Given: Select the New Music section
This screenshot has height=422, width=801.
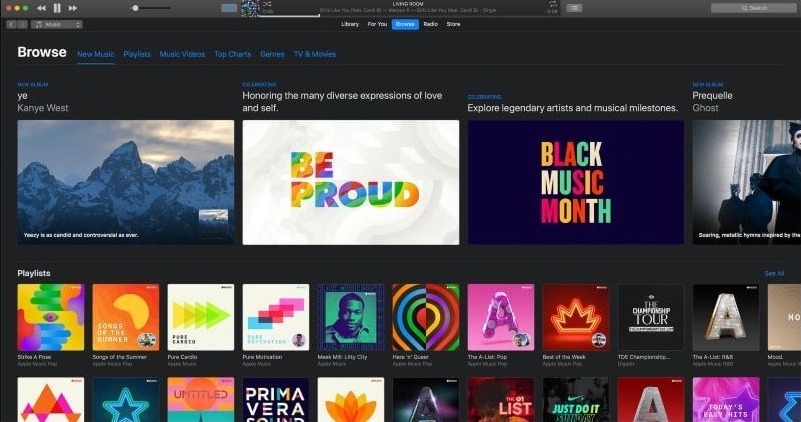Looking at the screenshot, I should click(x=96, y=54).
